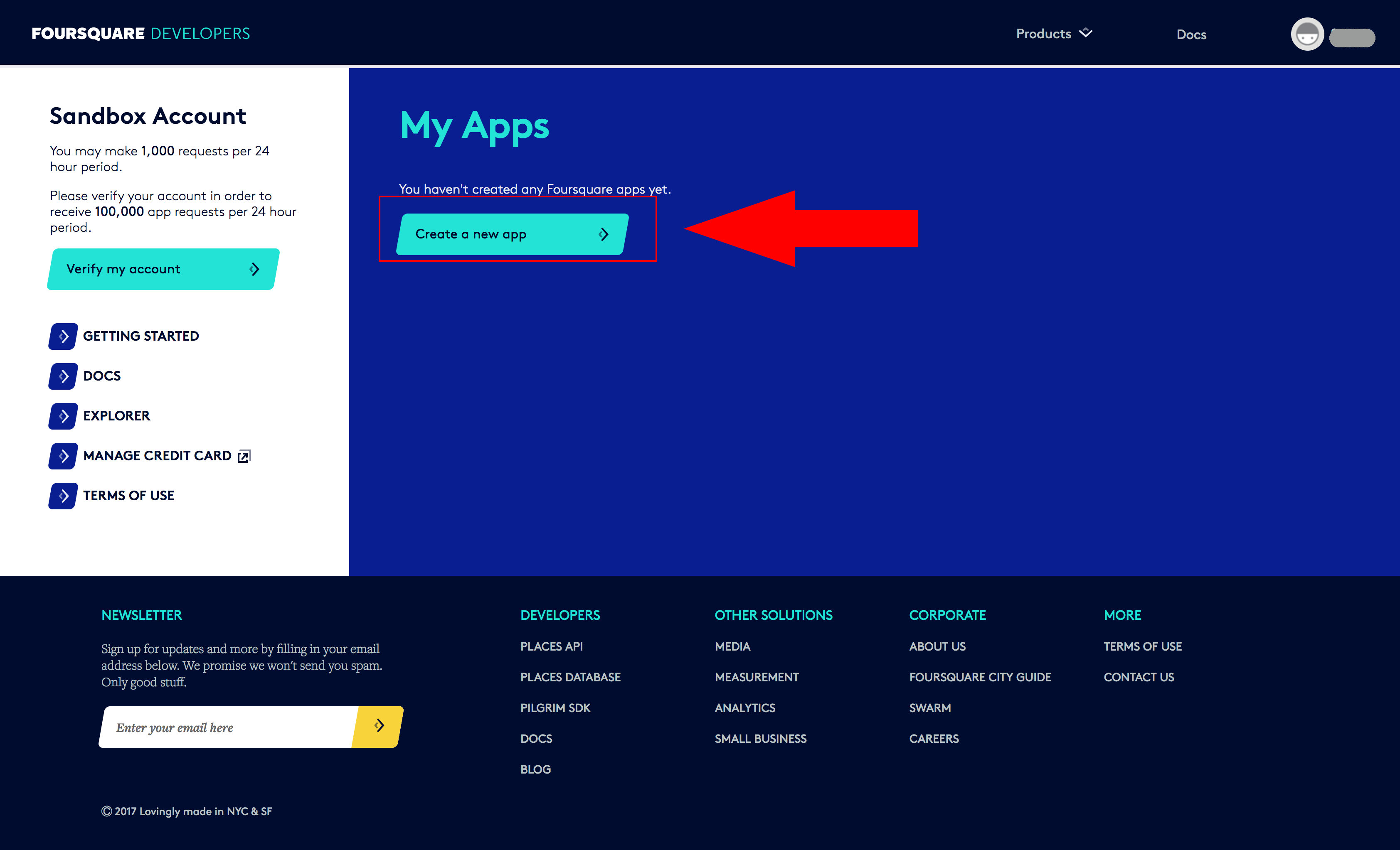Click the blurred username beside avatar
1400x850 pixels.
[1352, 37]
